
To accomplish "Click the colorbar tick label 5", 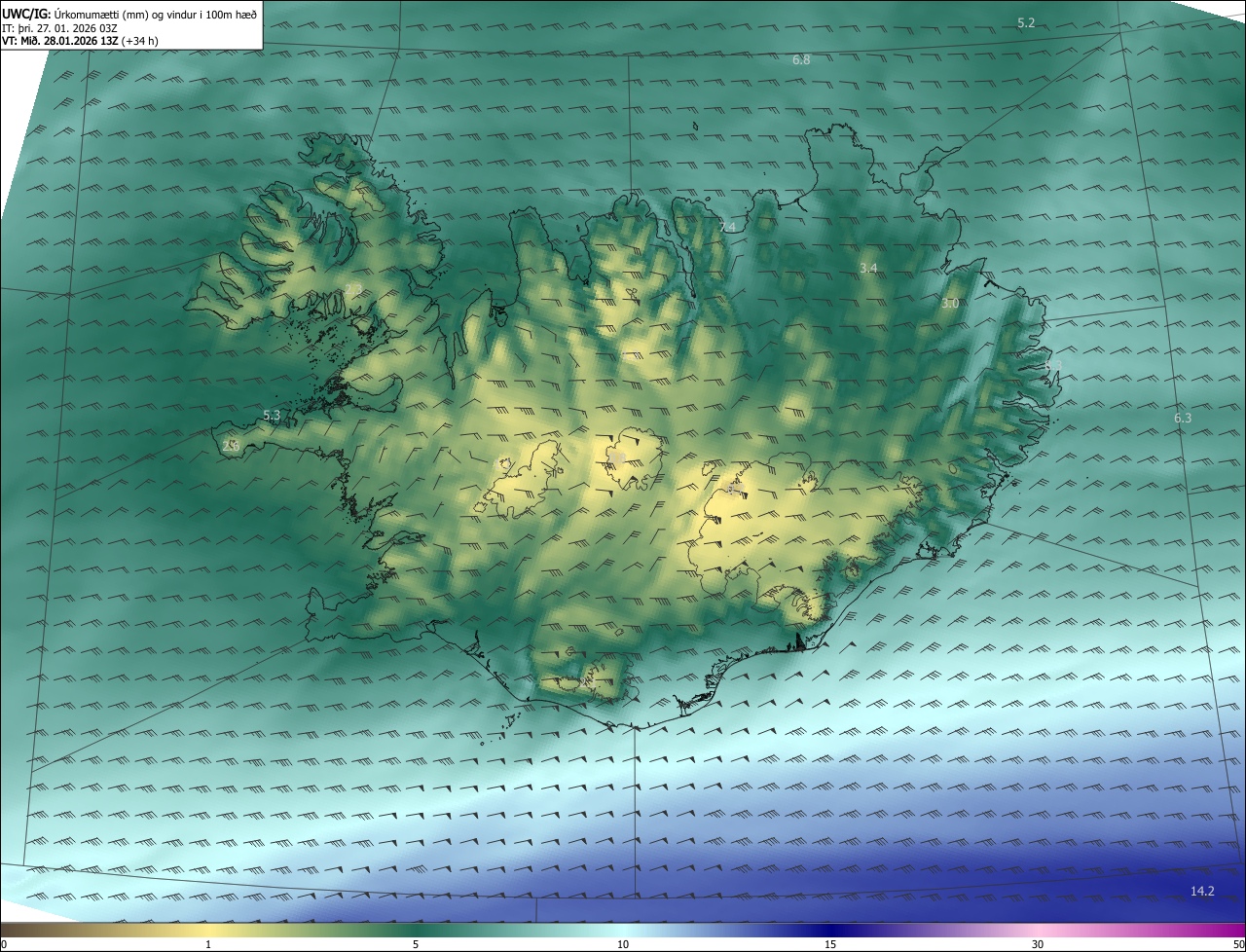I will tap(416, 944).
